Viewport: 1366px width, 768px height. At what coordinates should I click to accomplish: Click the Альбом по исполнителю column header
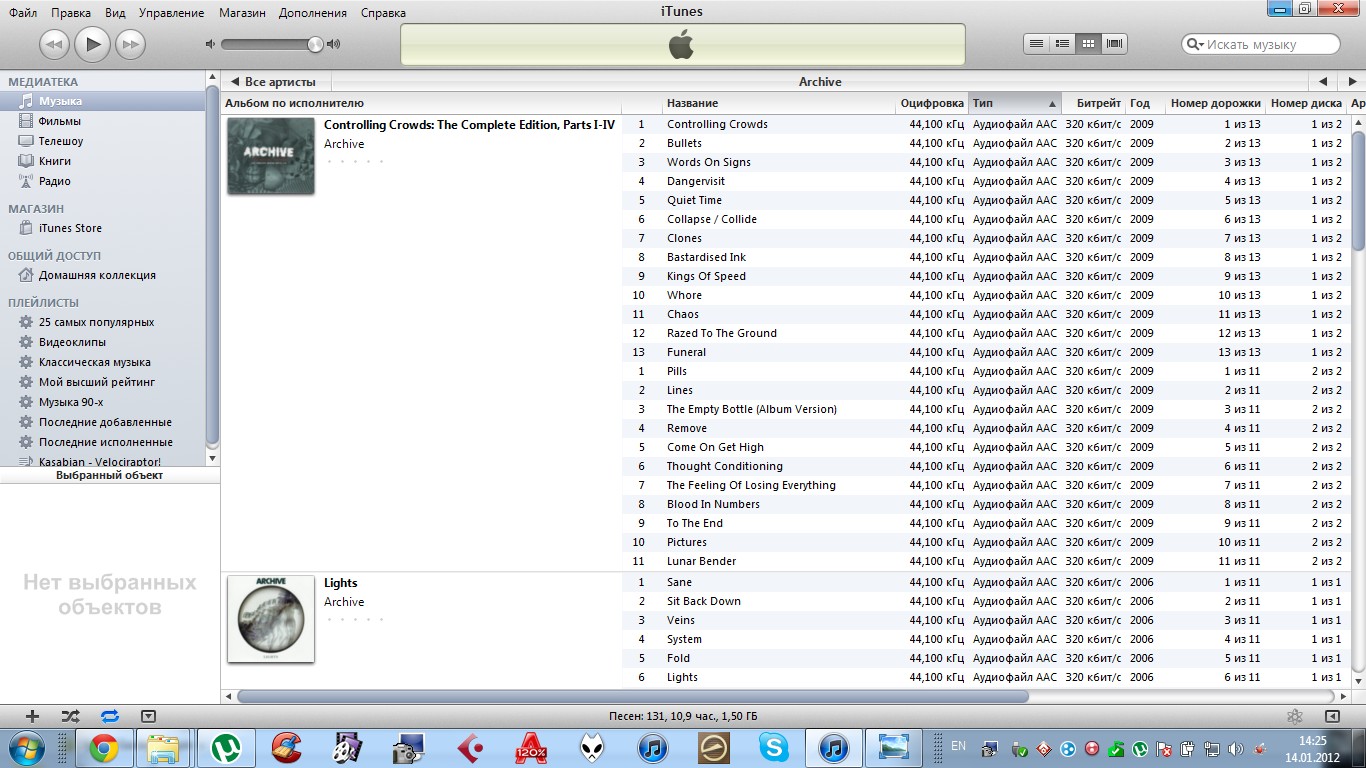[x=421, y=103]
